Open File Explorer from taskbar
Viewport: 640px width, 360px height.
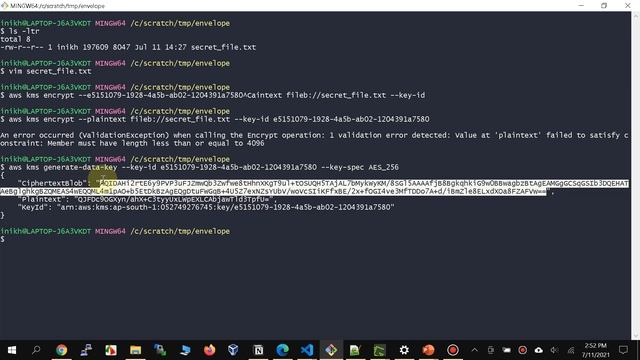coord(135,350)
